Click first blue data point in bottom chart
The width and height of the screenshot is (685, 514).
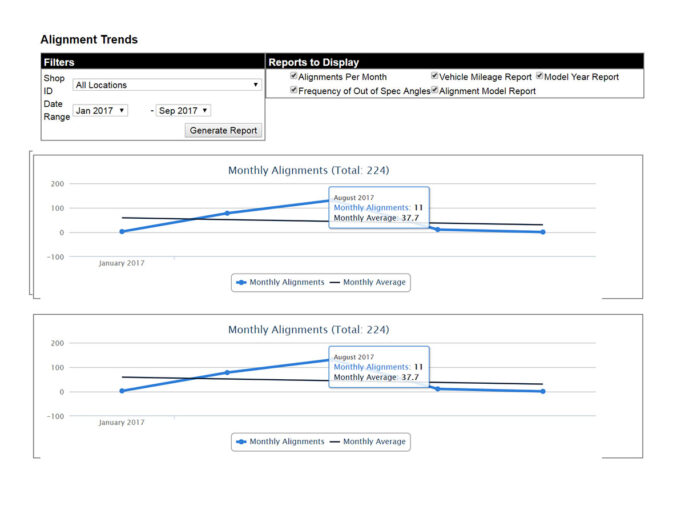(x=122, y=390)
